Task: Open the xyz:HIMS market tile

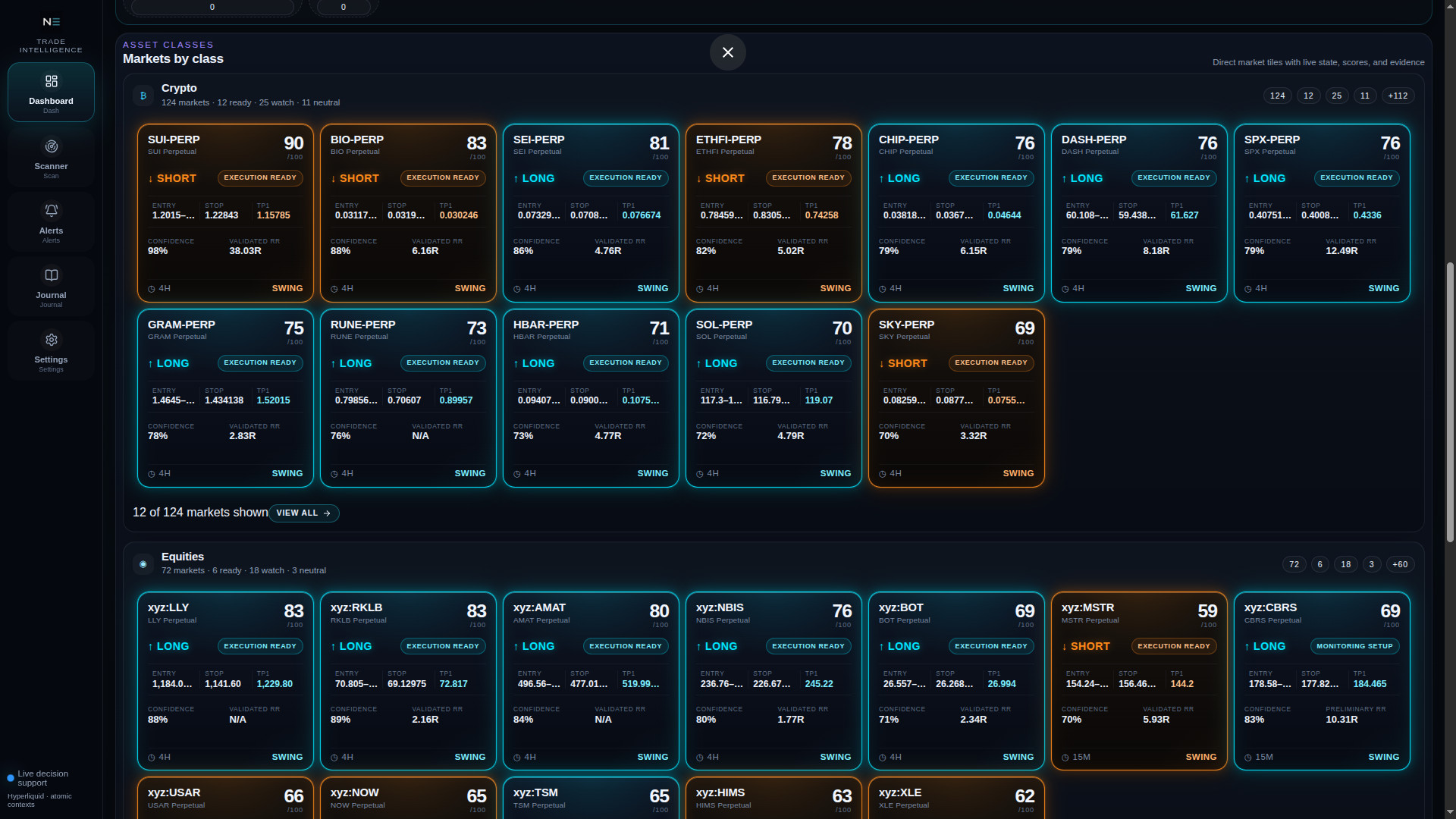Action: click(773, 798)
